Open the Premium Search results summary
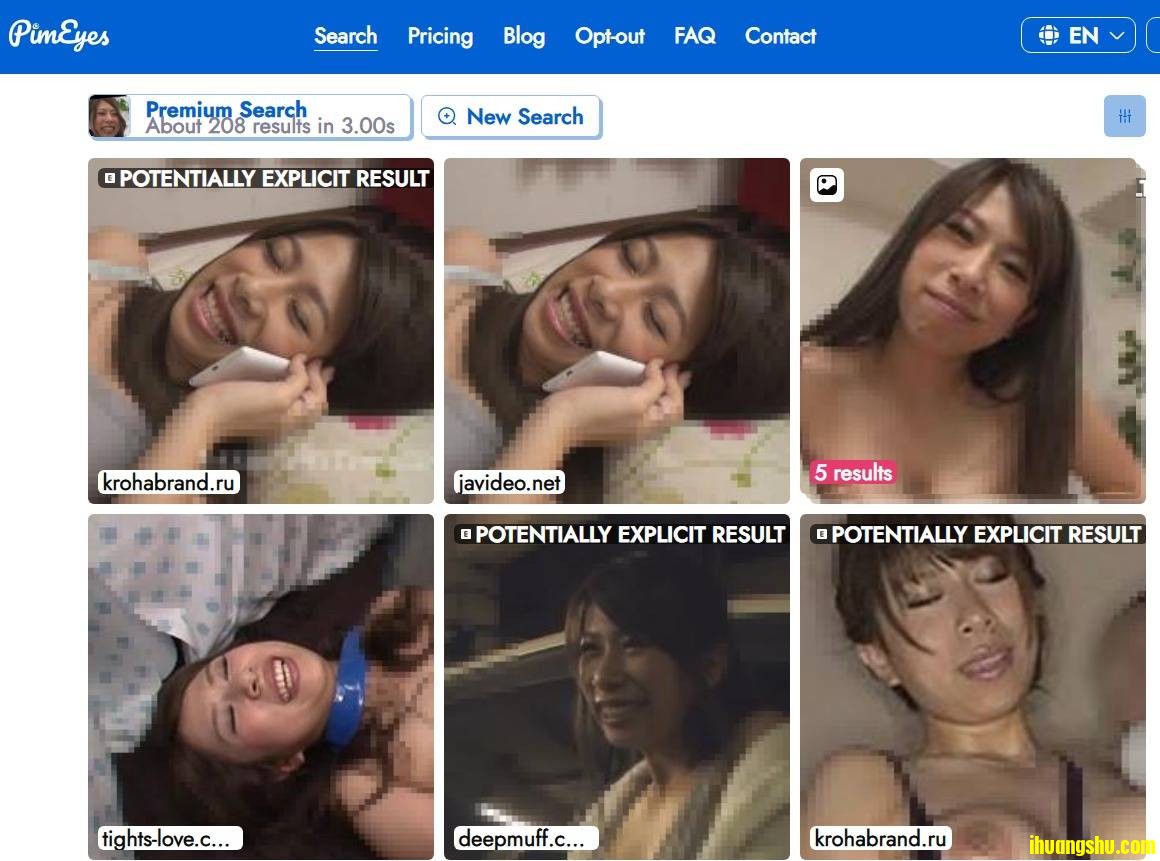Image resolution: width=1160 pixels, height=861 pixels. (x=270, y=117)
